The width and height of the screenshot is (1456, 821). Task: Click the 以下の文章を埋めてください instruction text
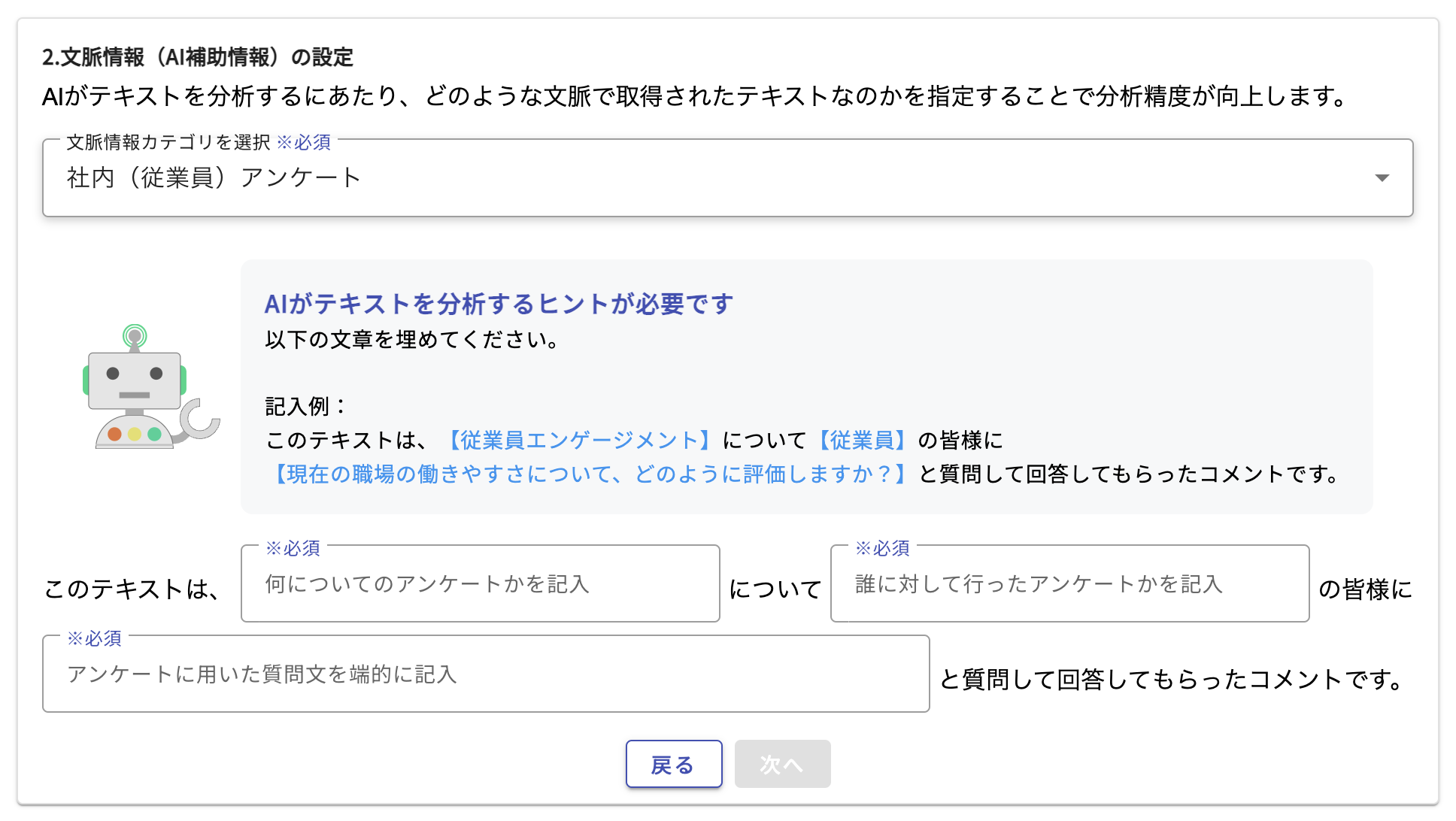click(x=411, y=340)
